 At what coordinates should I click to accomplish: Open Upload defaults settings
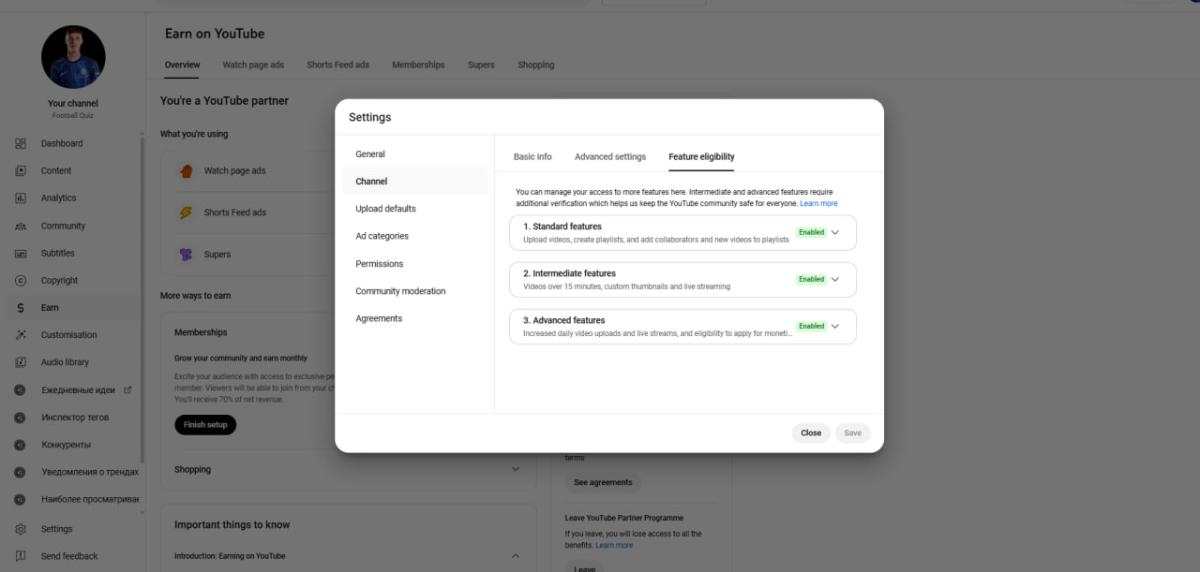pos(415,209)
